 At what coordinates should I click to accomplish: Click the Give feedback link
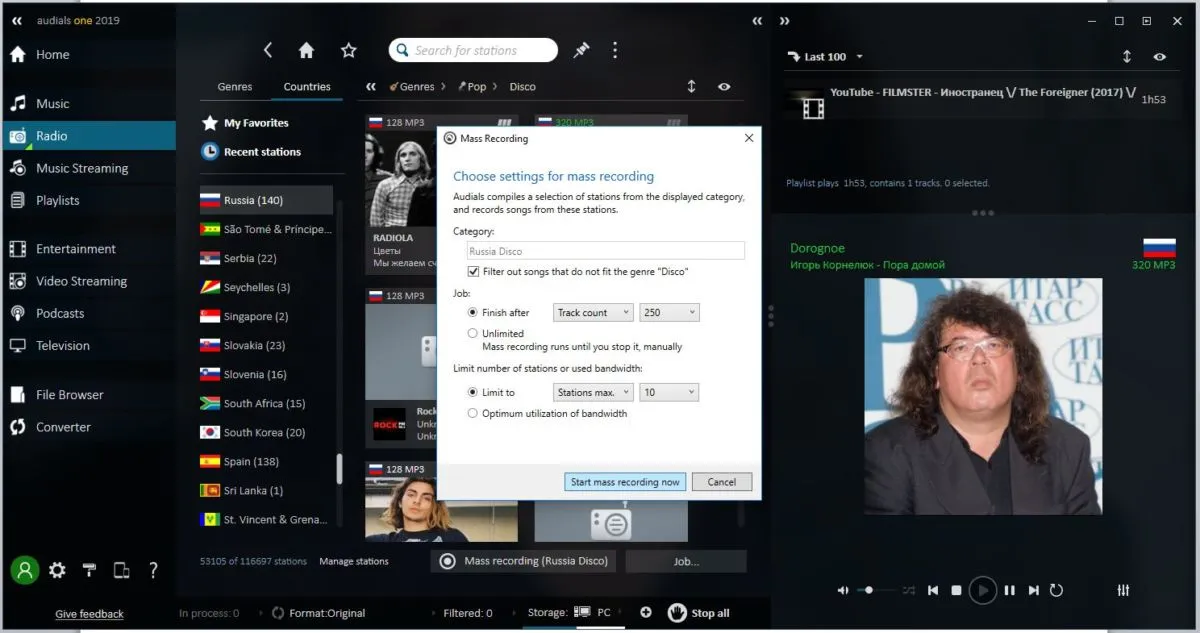point(89,614)
